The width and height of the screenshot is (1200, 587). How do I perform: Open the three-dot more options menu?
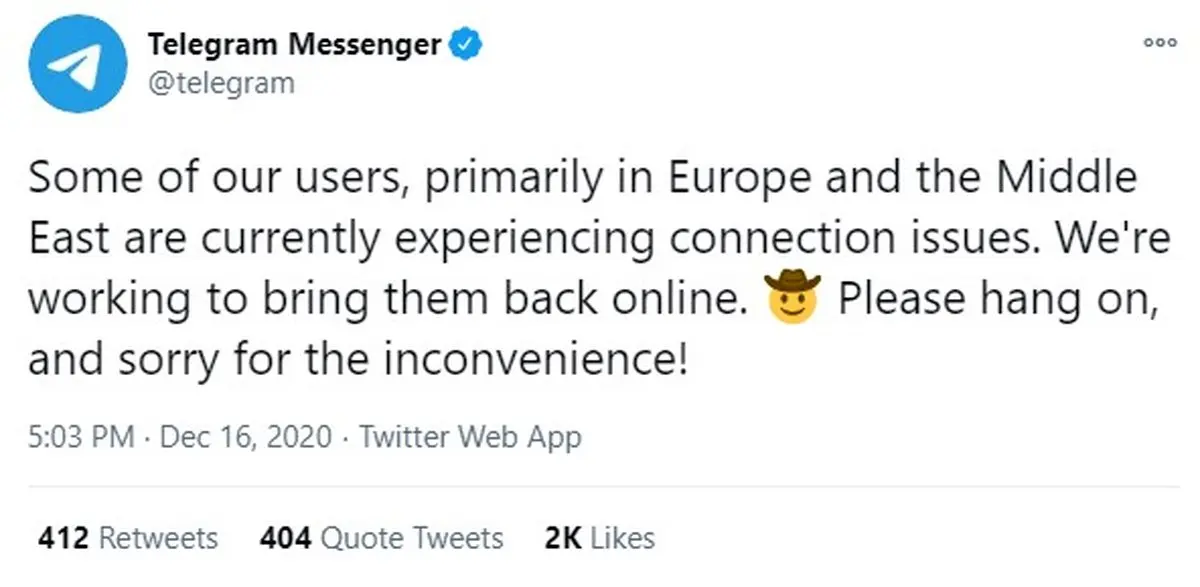click(x=1159, y=42)
